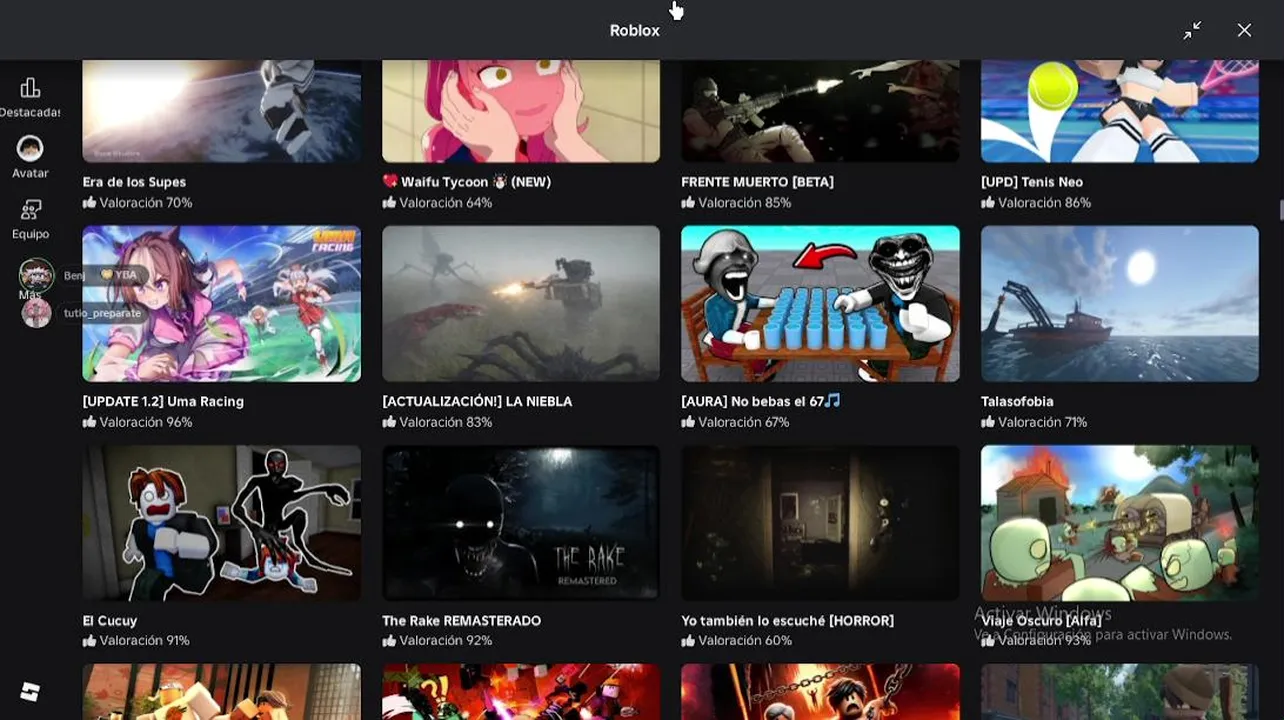Open the Uma Racing game thumbnail

coord(222,303)
